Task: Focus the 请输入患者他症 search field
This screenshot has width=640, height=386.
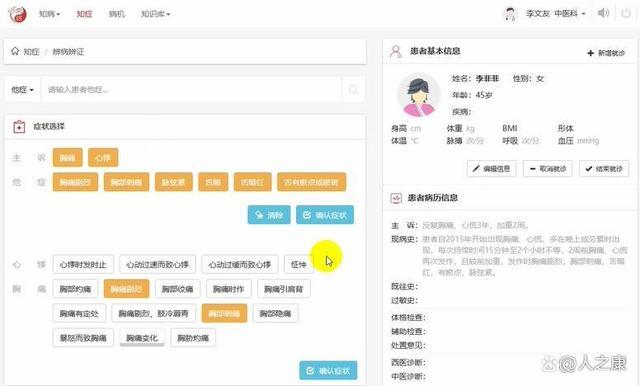Action: point(191,89)
